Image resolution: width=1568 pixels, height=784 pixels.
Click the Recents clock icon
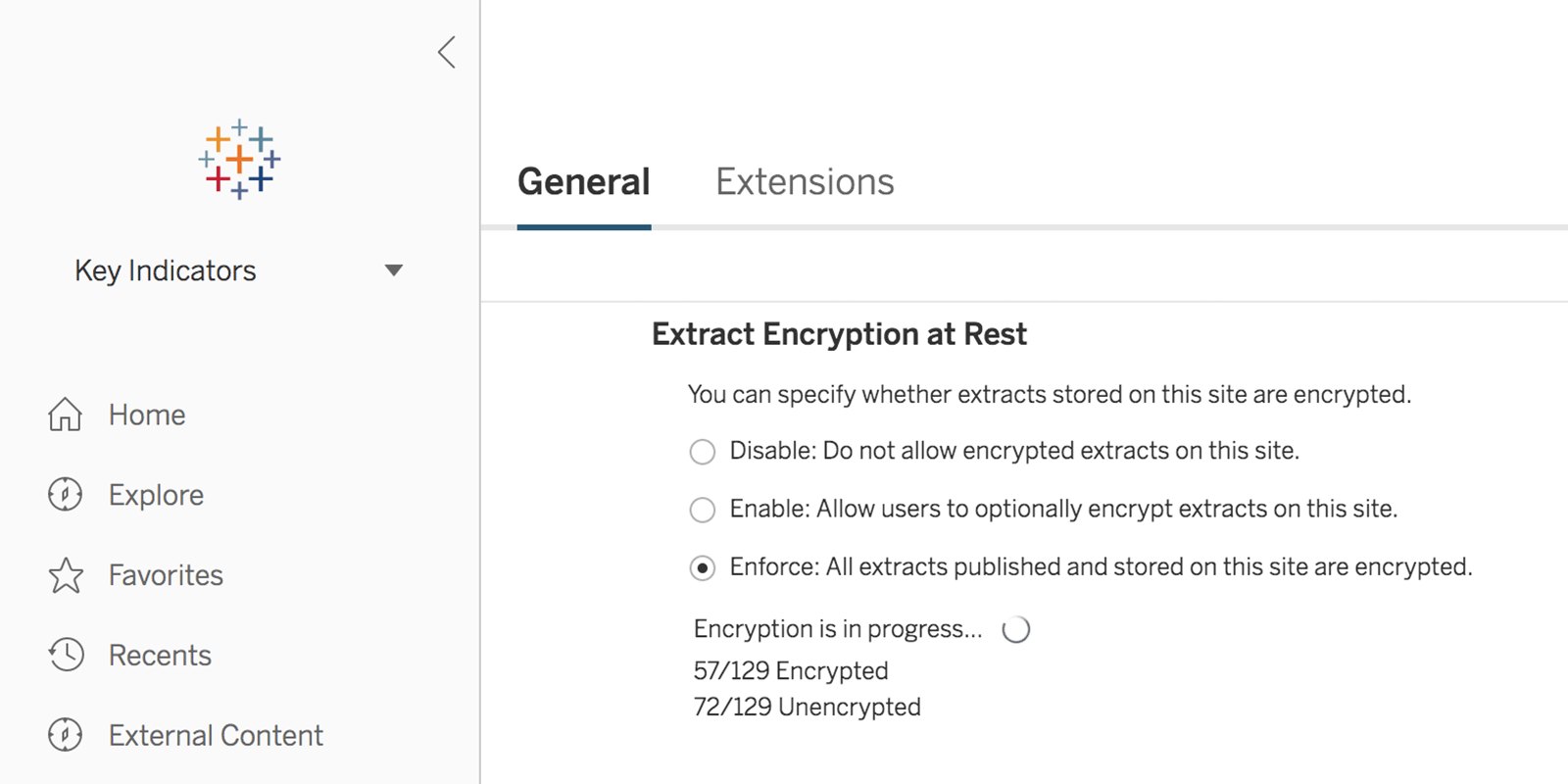coord(66,655)
